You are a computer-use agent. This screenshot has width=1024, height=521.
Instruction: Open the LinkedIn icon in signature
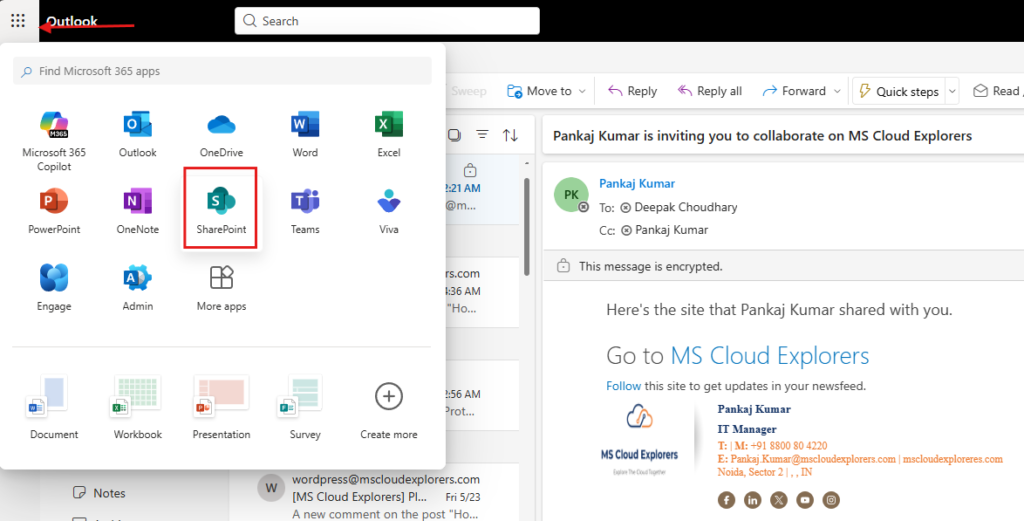[752, 500]
